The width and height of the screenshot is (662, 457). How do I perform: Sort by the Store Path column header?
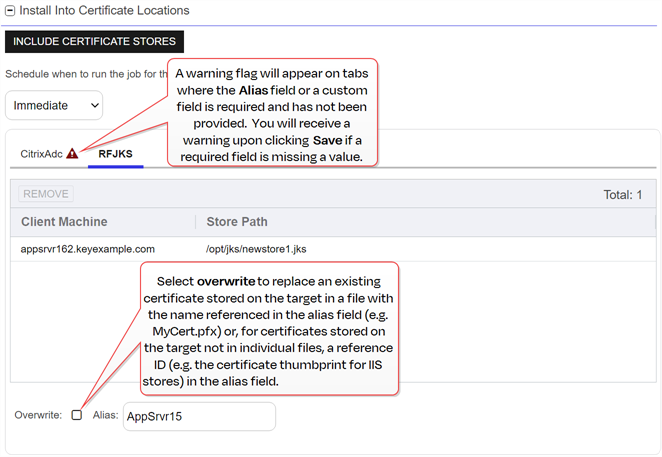pyautogui.click(x=237, y=221)
